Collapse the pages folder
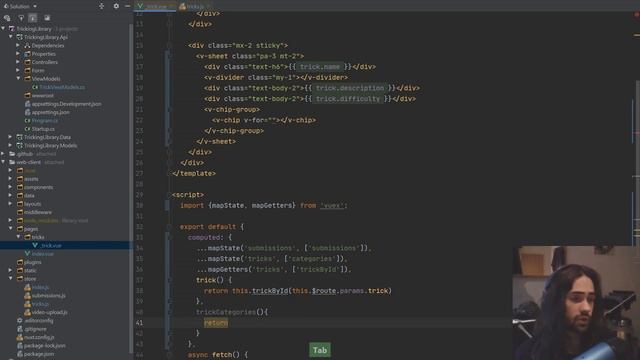Screen dimensions: 640x360 [x=11, y=229]
